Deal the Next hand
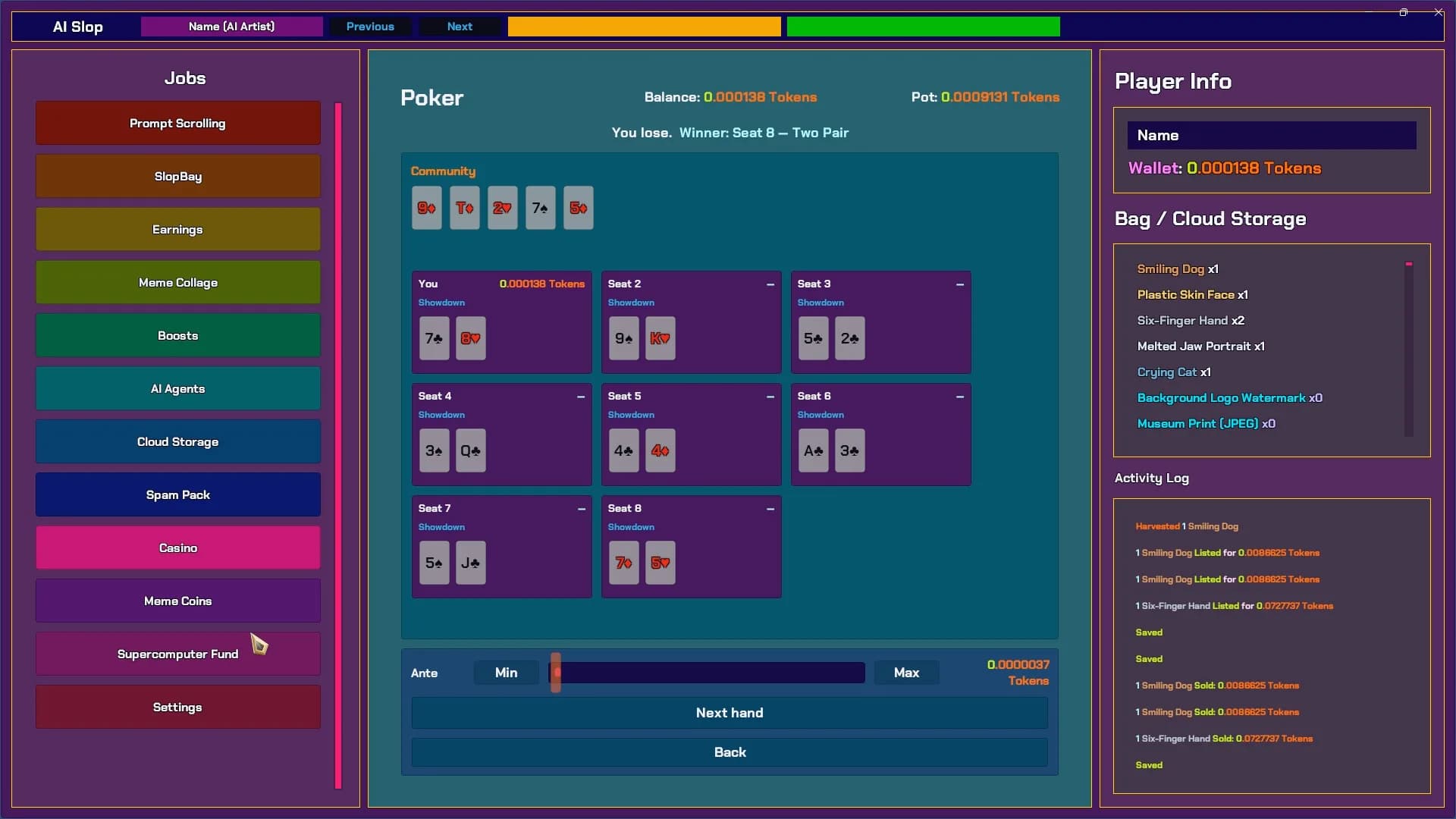The height and width of the screenshot is (819, 1456). tap(730, 713)
